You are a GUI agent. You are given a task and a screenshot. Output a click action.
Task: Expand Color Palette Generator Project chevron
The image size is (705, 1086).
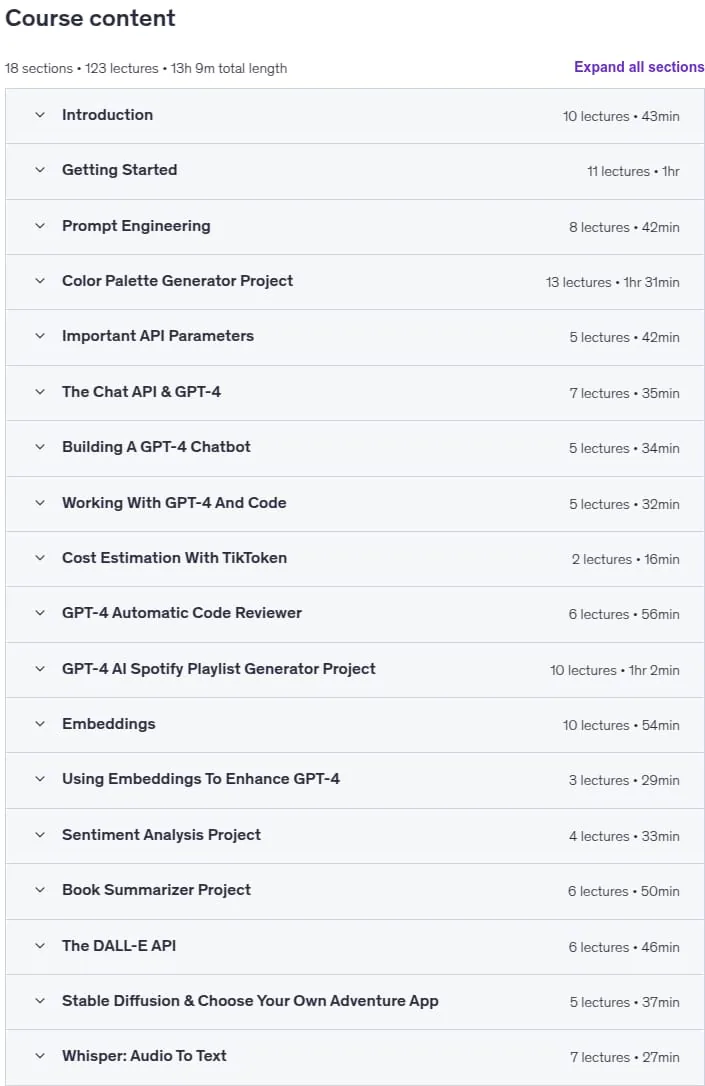(40, 281)
